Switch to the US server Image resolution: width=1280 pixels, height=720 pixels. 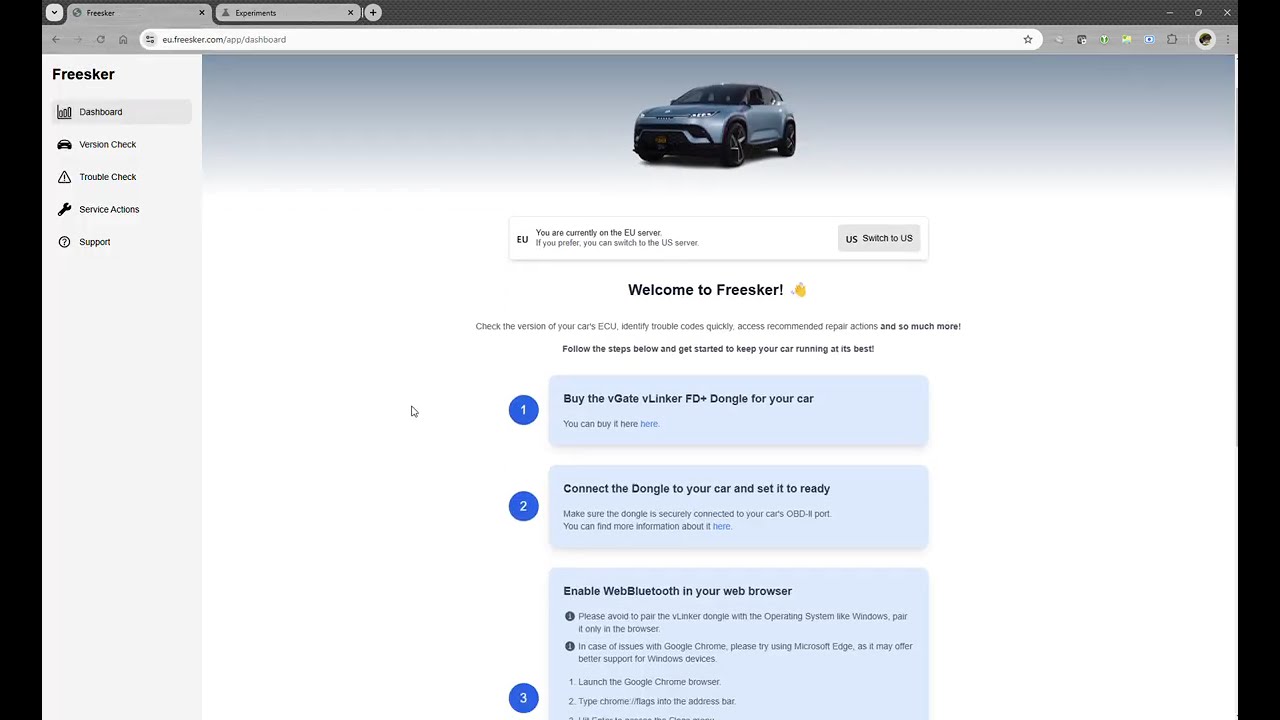[x=879, y=238]
